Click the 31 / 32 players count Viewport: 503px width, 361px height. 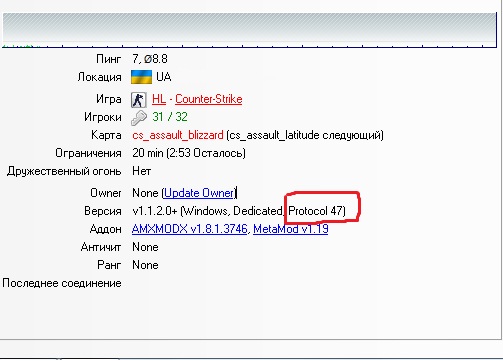coord(170,117)
